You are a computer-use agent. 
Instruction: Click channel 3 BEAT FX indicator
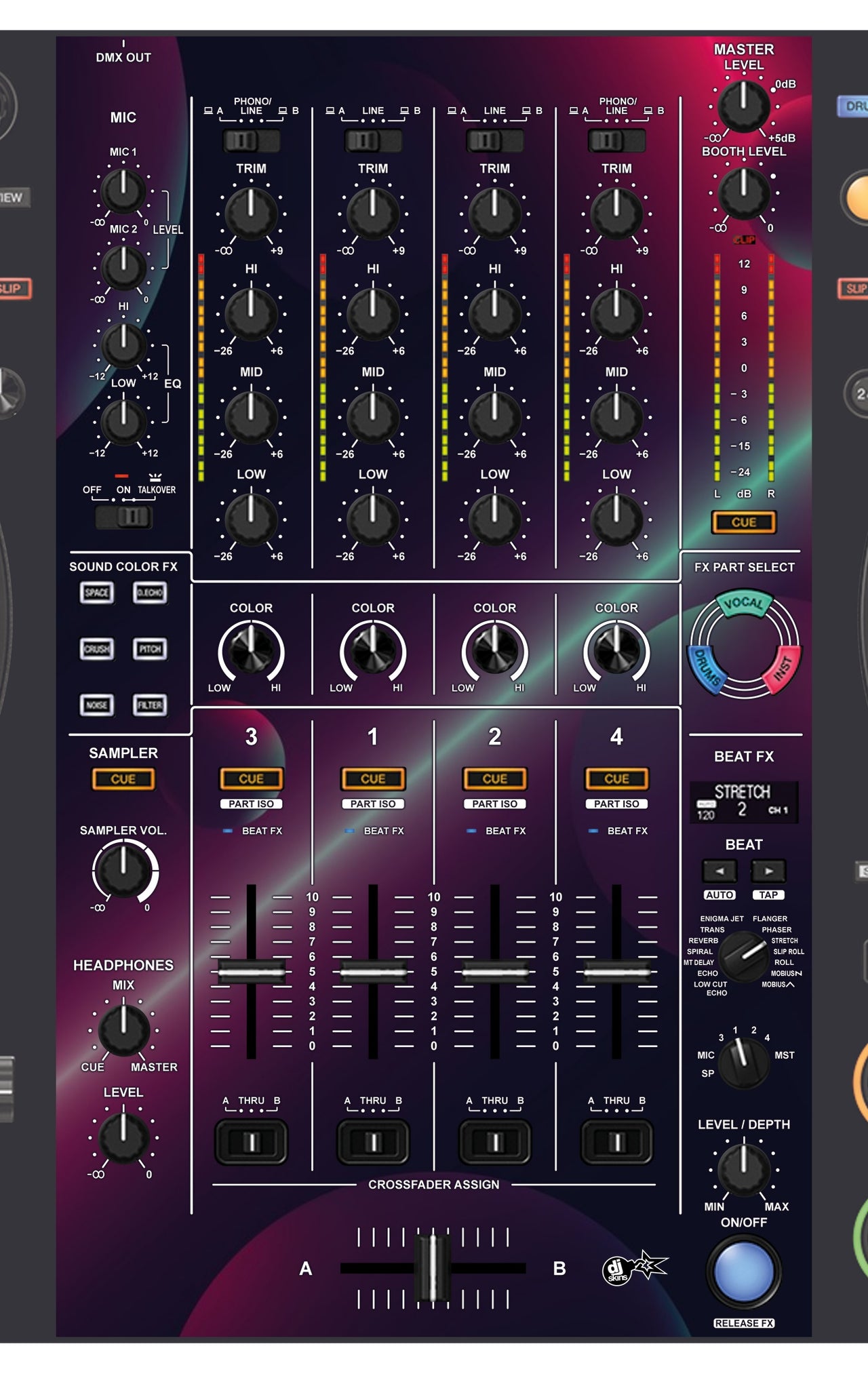pyautogui.click(x=227, y=831)
